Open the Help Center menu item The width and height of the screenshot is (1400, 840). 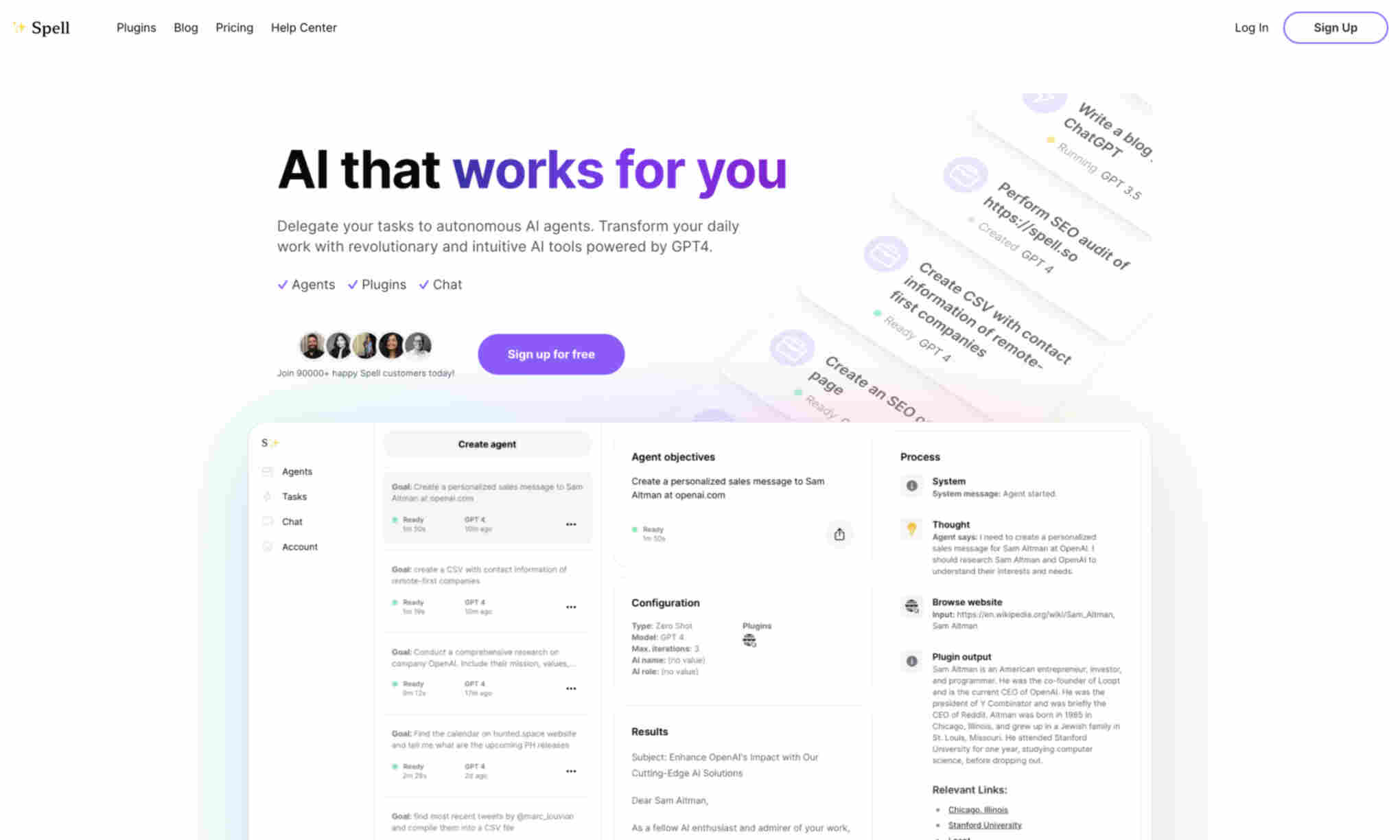pos(303,27)
